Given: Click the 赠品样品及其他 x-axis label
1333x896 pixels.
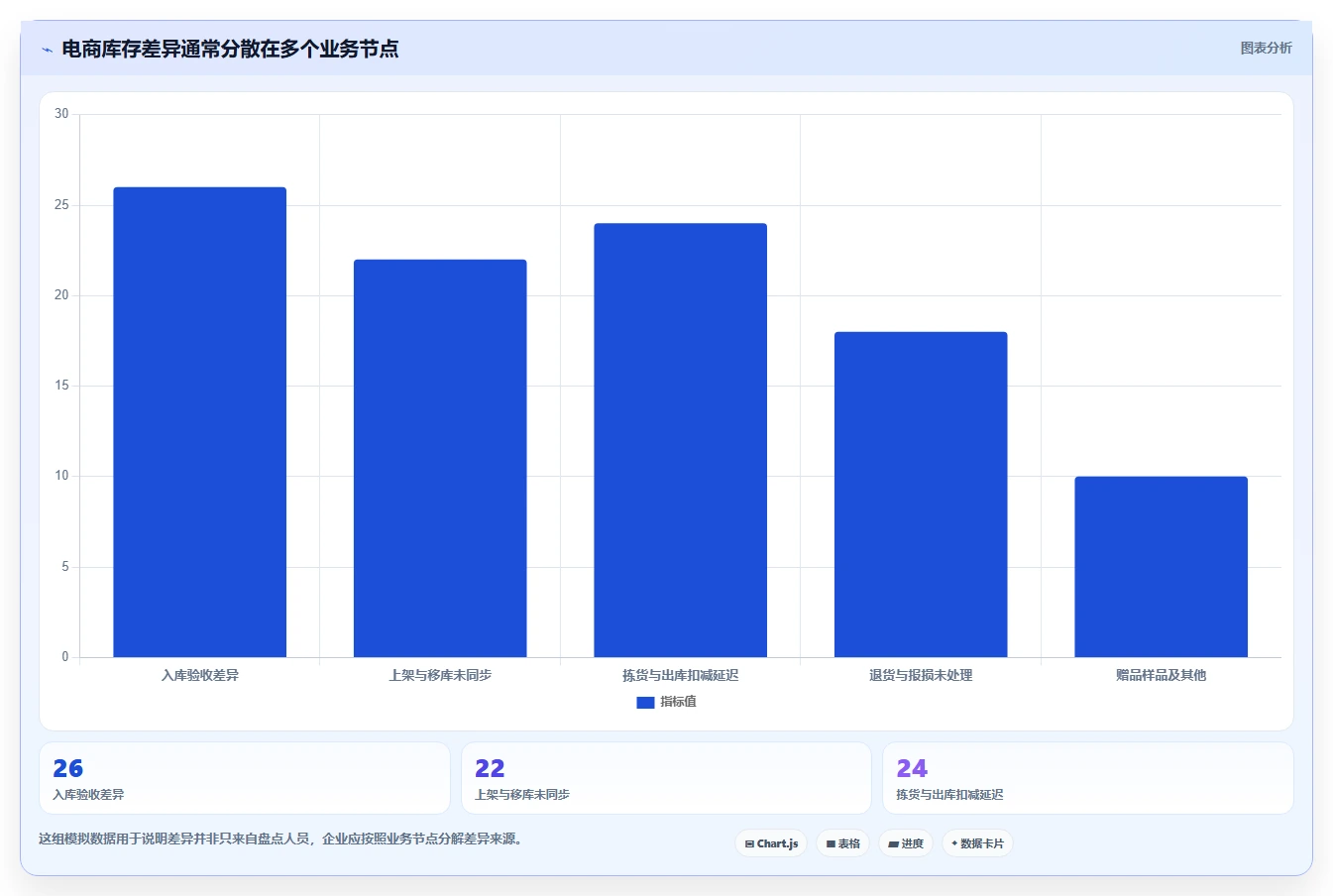Looking at the screenshot, I should click(x=1162, y=675).
